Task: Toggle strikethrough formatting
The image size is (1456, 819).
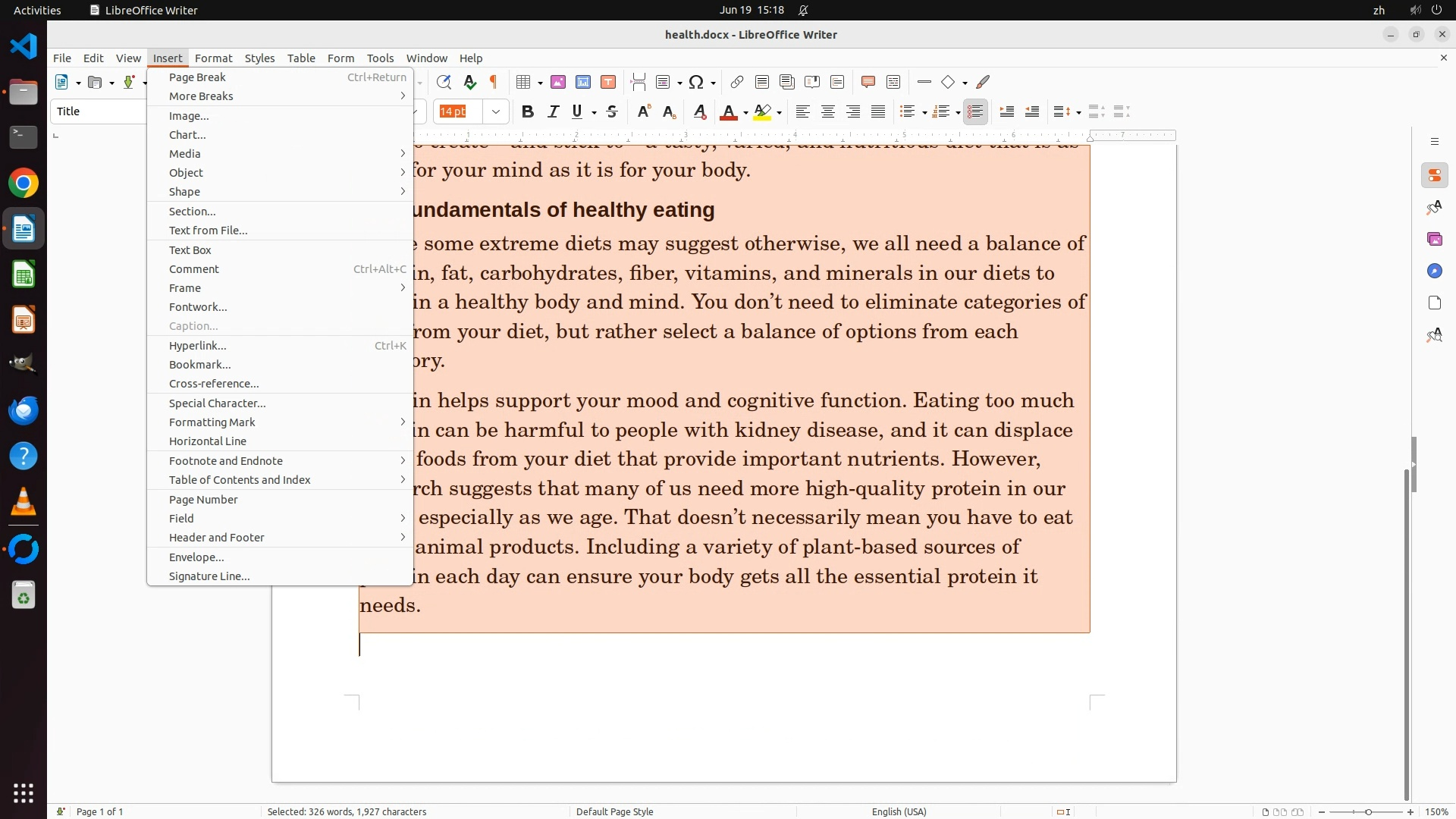Action: pos(612,111)
